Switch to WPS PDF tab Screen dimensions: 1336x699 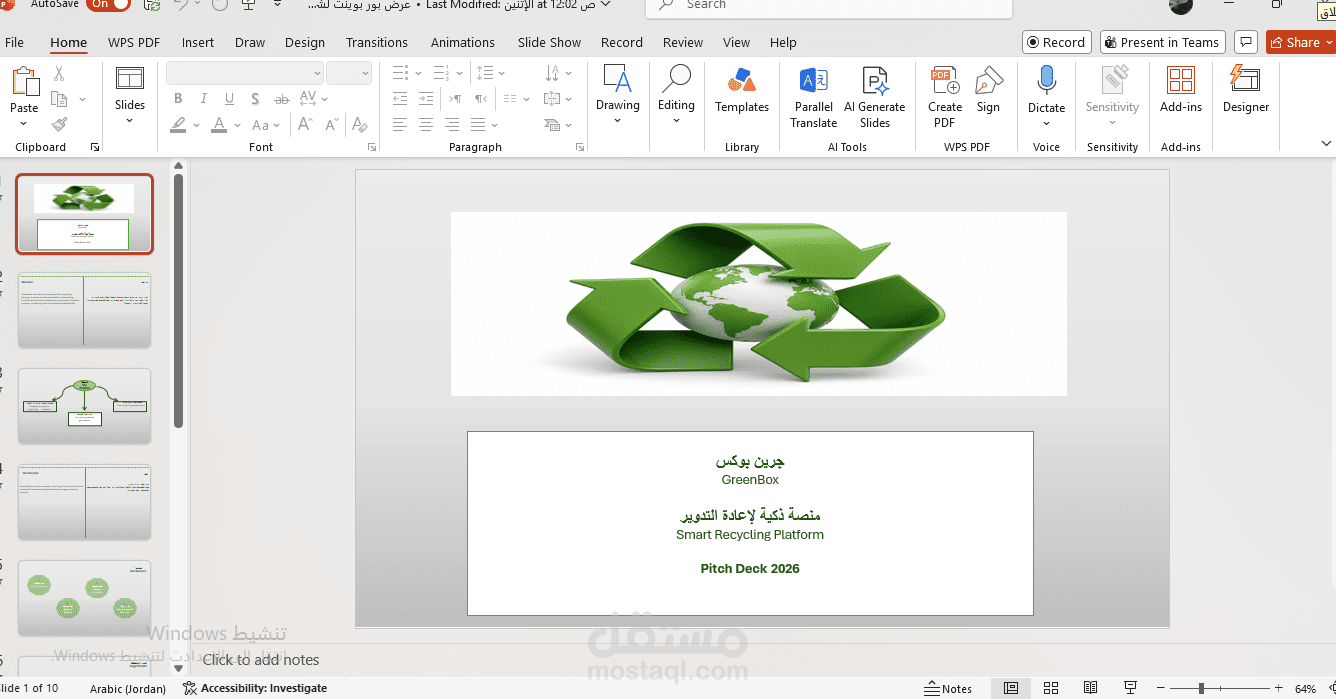tap(134, 42)
